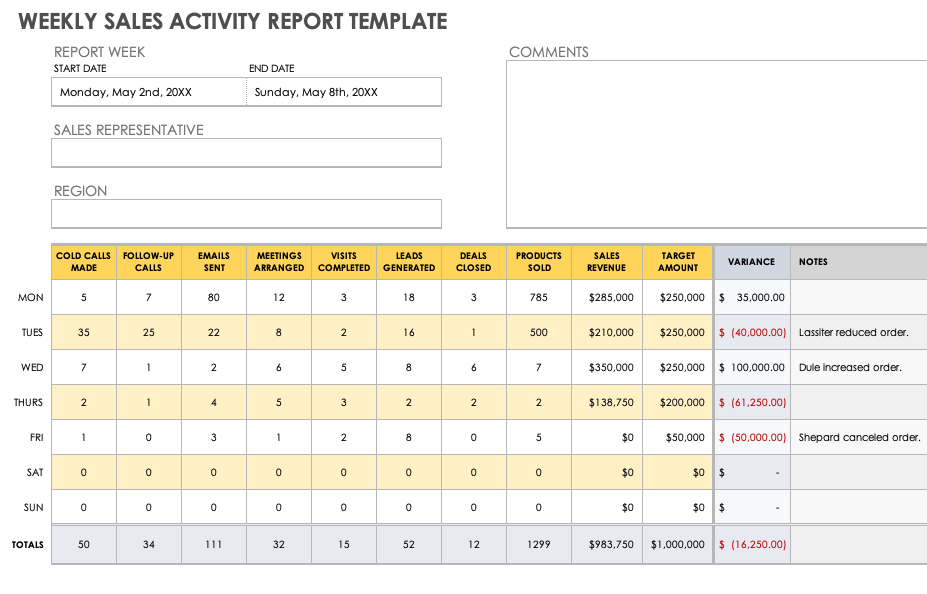This screenshot has height=594, width=927.
Task: Select the Leads Generated column header
Action: 408,261
